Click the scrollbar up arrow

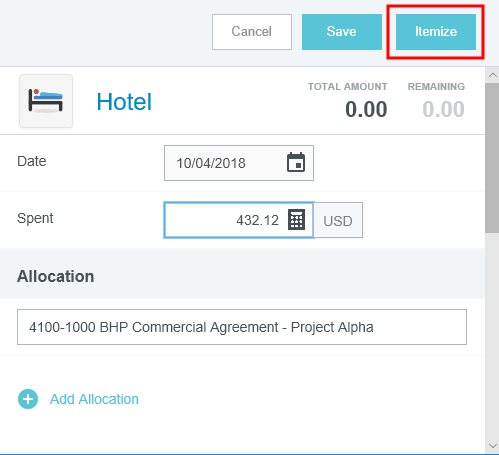pyautogui.click(x=492, y=75)
